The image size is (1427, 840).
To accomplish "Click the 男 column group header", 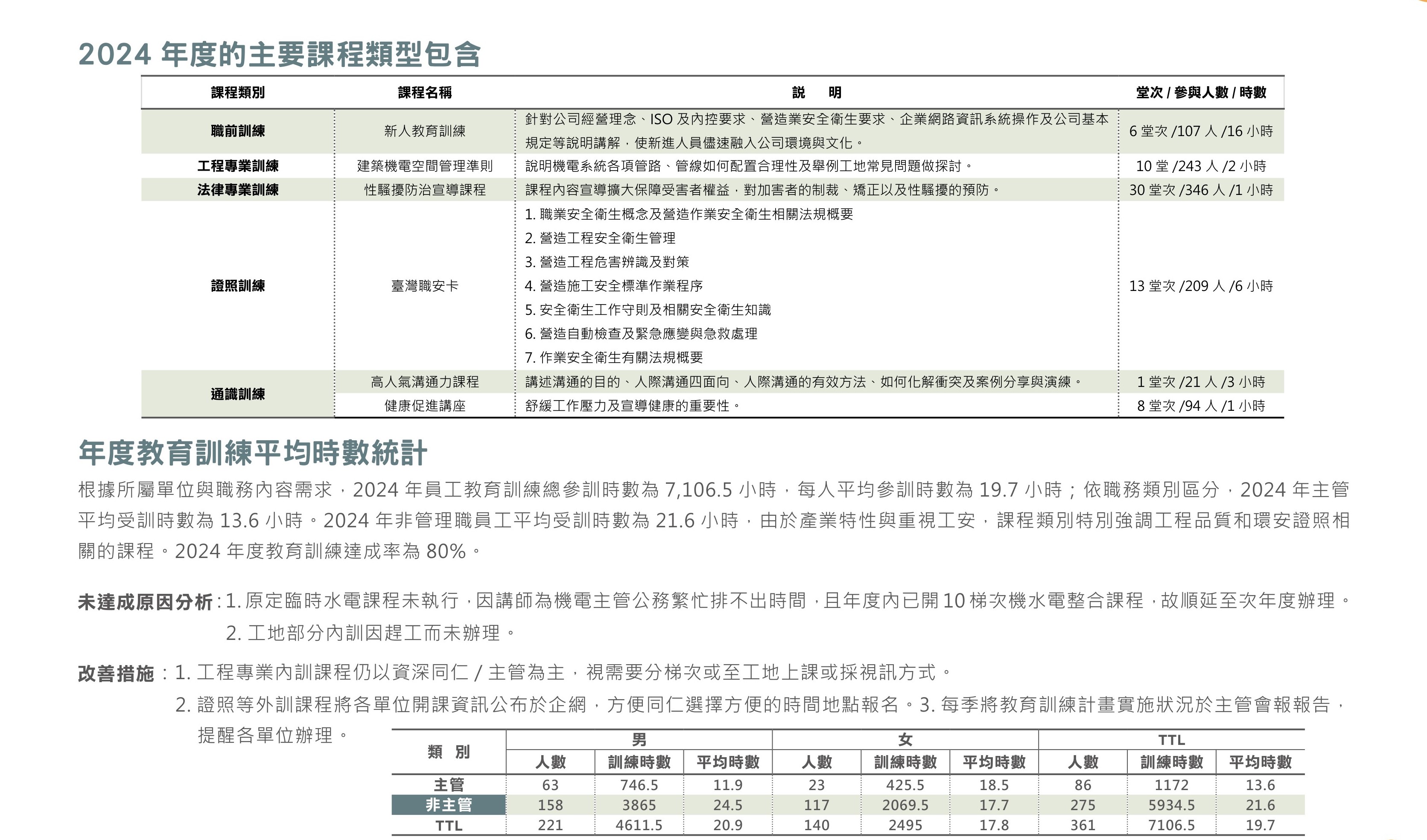I will pos(639,740).
